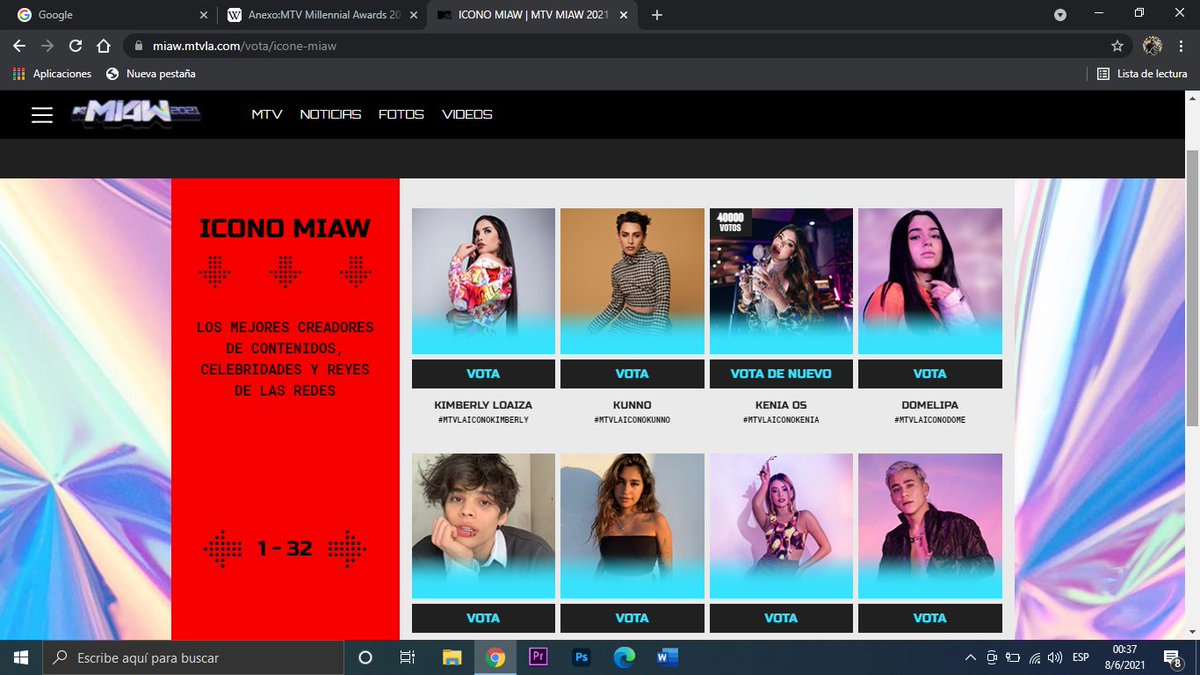Open Microsoft Edge from taskbar
The width and height of the screenshot is (1200, 675).
(624, 657)
